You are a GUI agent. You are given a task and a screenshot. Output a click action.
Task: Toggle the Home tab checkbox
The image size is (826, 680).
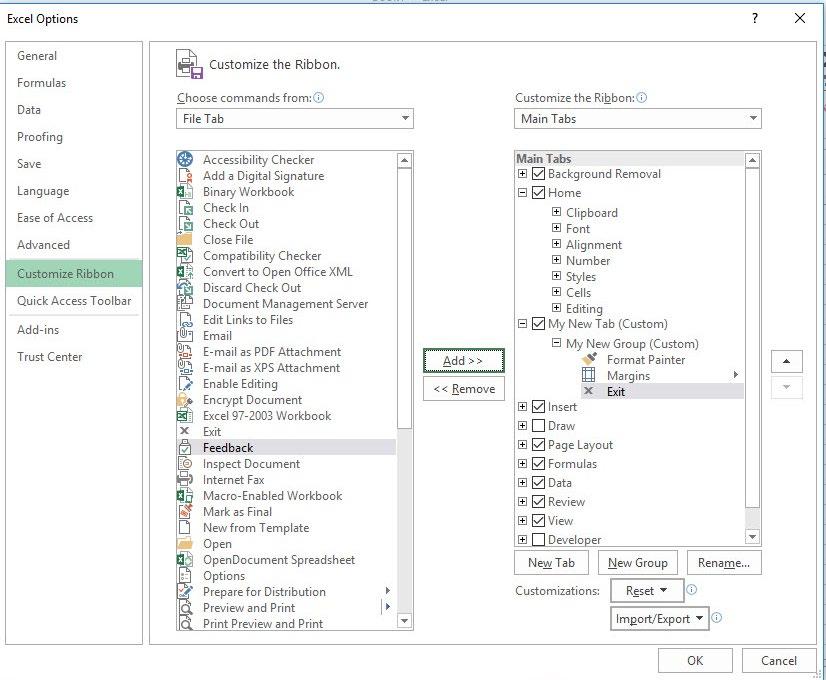click(x=538, y=192)
